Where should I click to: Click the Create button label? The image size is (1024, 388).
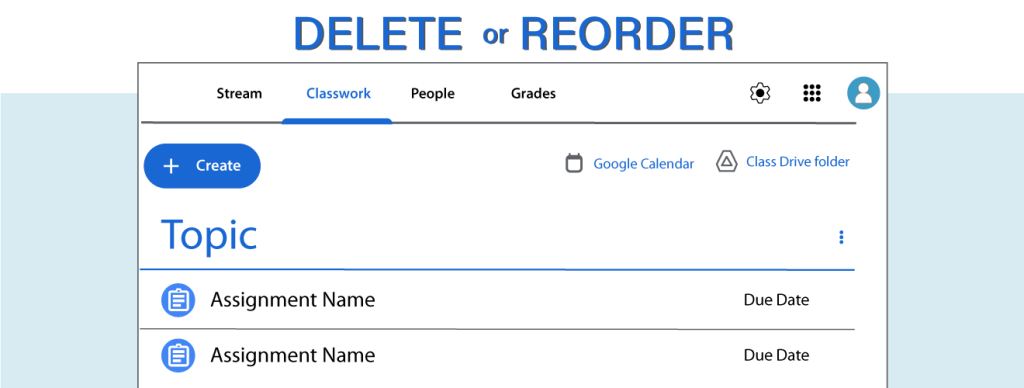pyautogui.click(x=218, y=166)
